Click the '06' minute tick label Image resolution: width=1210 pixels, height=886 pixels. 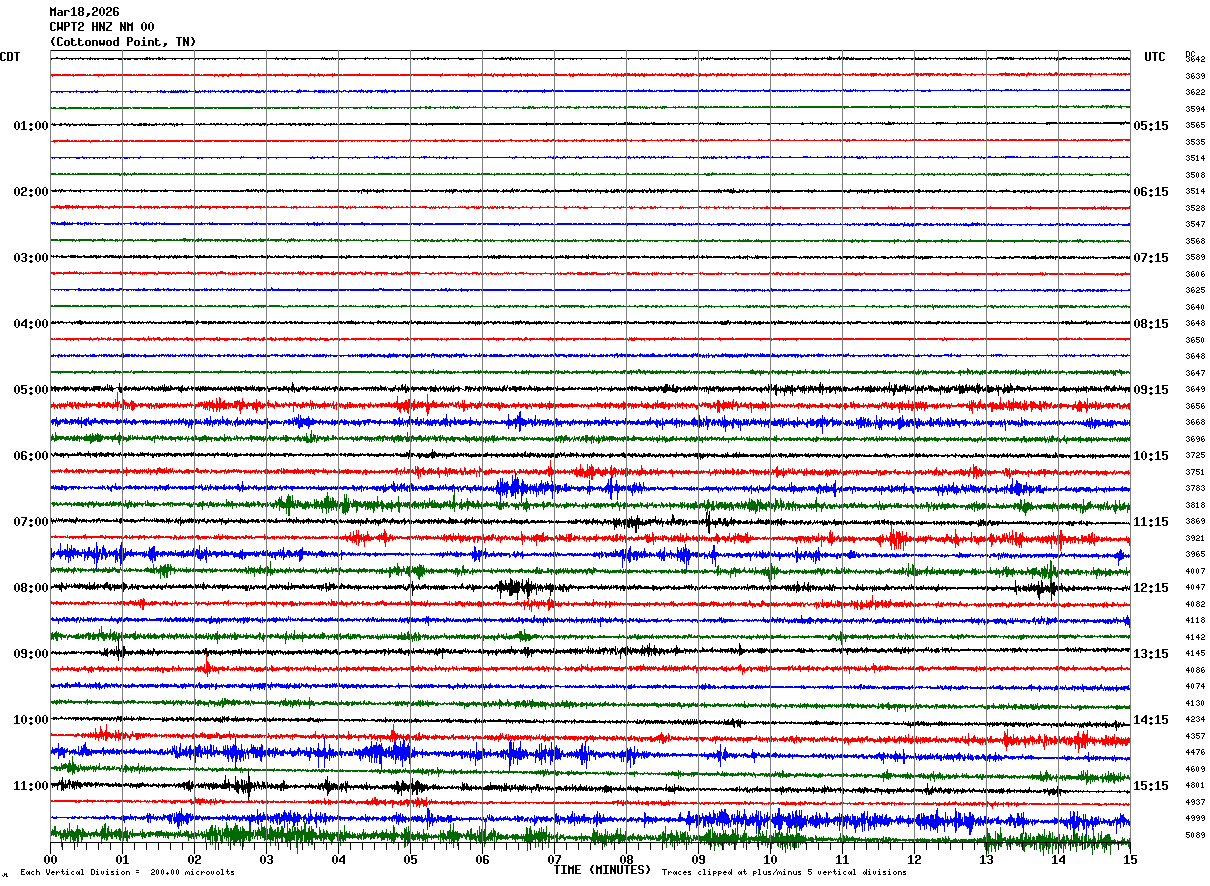click(483, 860)
